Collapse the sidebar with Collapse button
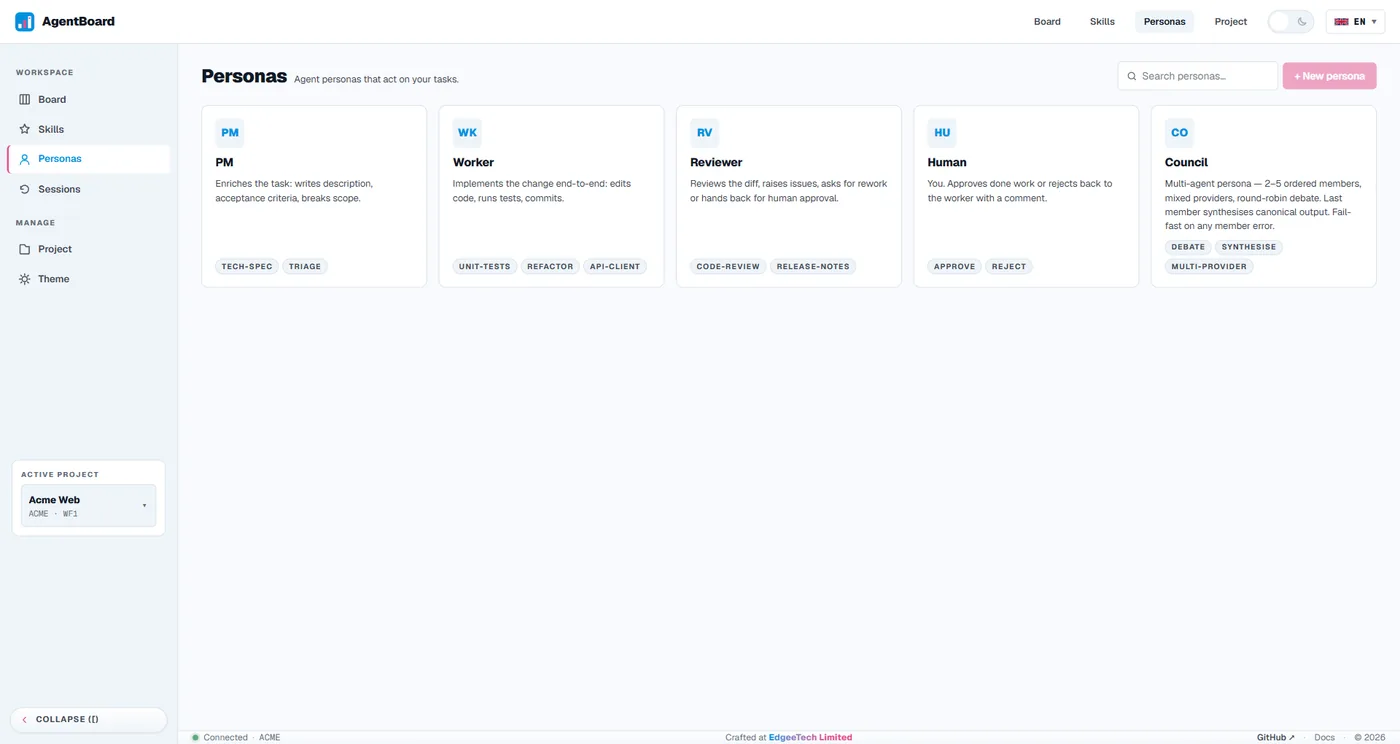1400x744 pixels. tap(88, 719)
